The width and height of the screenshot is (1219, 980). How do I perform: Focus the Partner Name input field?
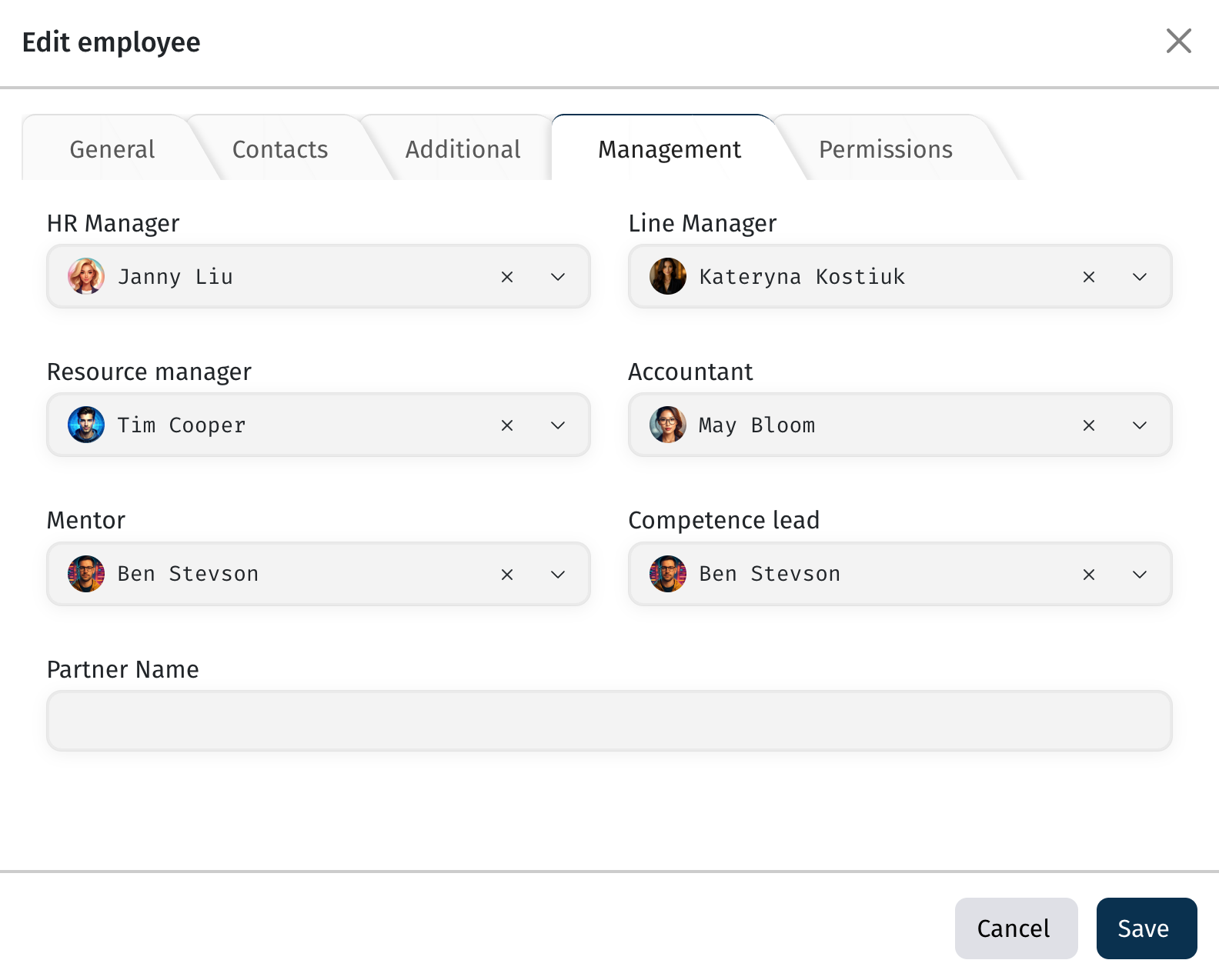coord(609,721)
